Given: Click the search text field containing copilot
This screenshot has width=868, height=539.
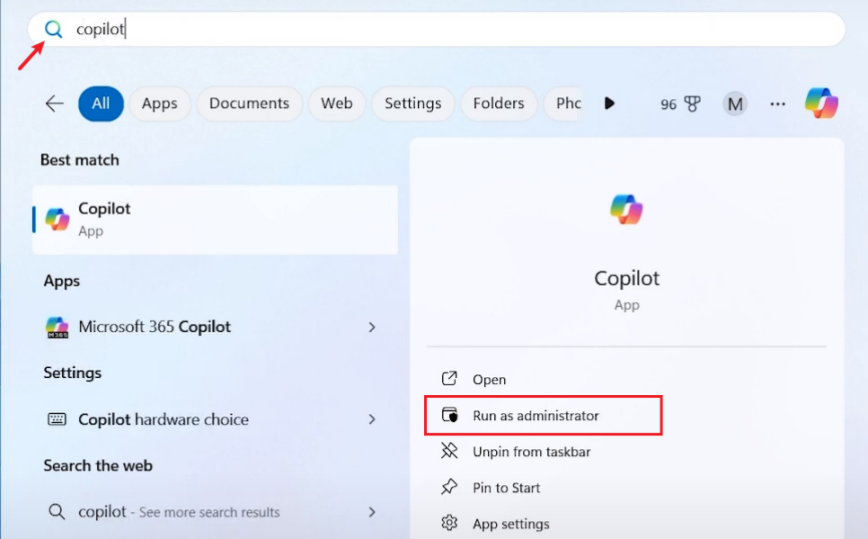Looking at the screenshot, I should pos(436,29).
